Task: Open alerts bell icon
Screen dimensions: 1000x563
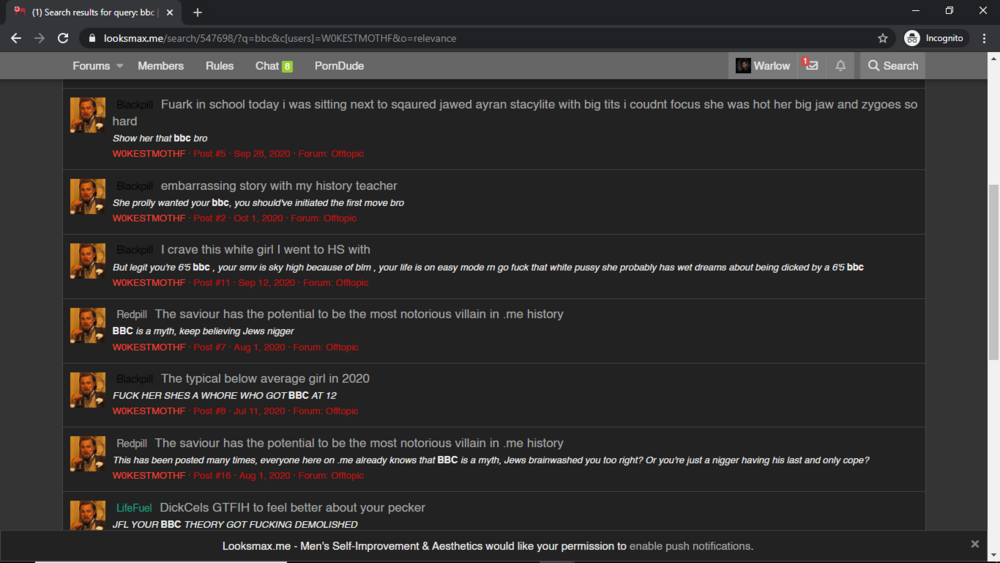Action: 841,66
